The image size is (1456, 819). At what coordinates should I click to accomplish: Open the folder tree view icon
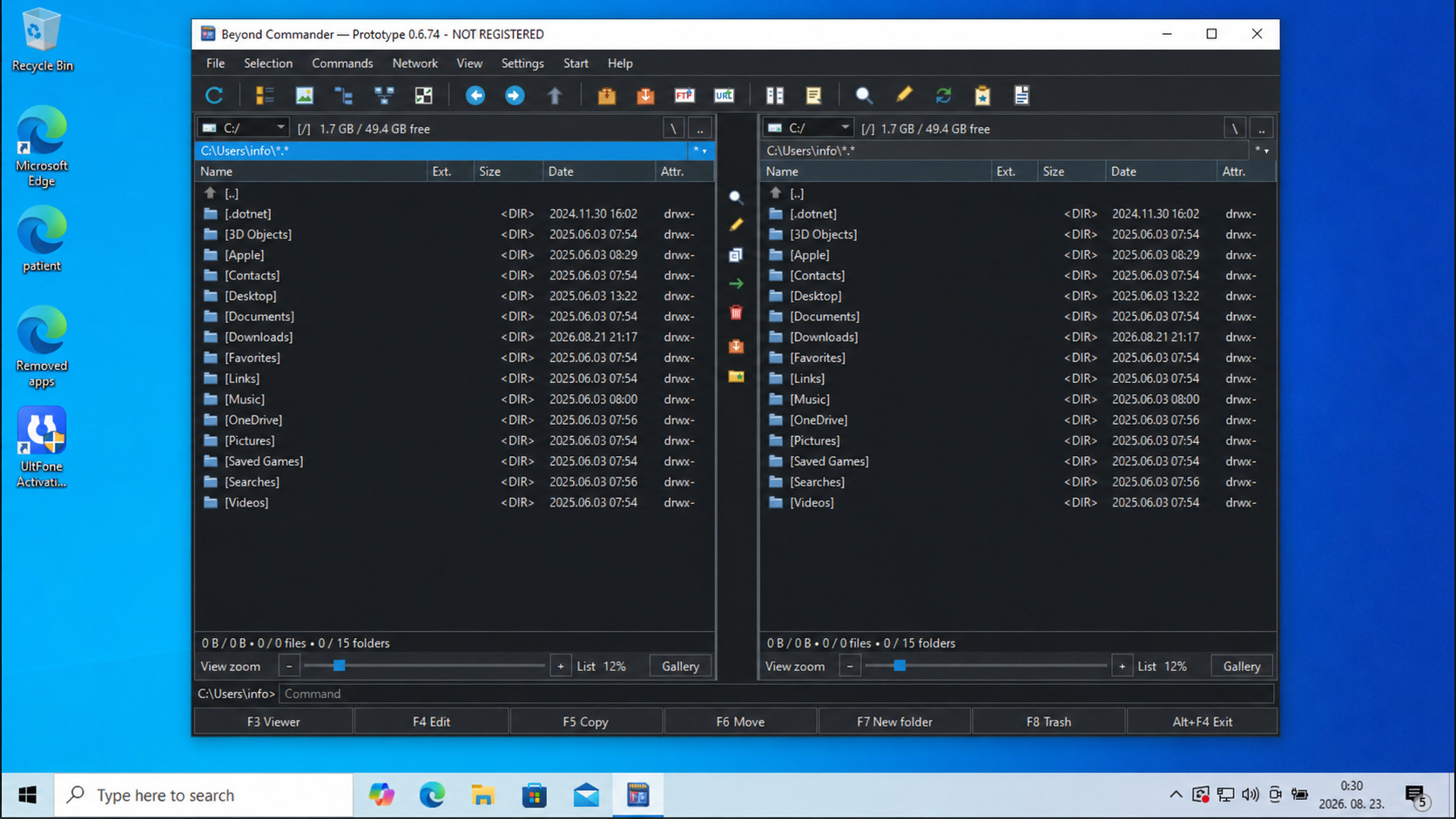[344, 95]
